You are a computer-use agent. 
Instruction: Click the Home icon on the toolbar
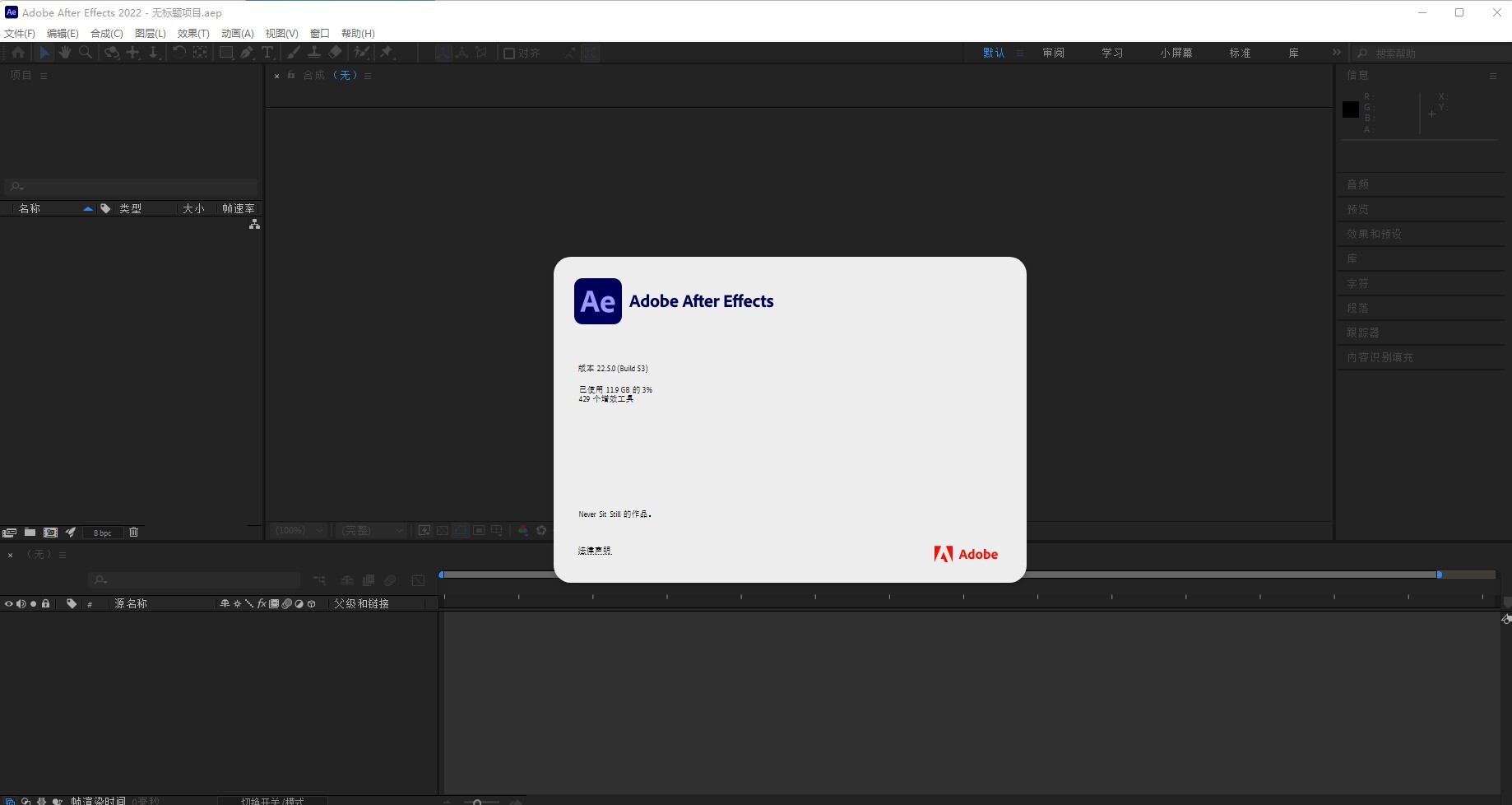[x=17, y=52]
